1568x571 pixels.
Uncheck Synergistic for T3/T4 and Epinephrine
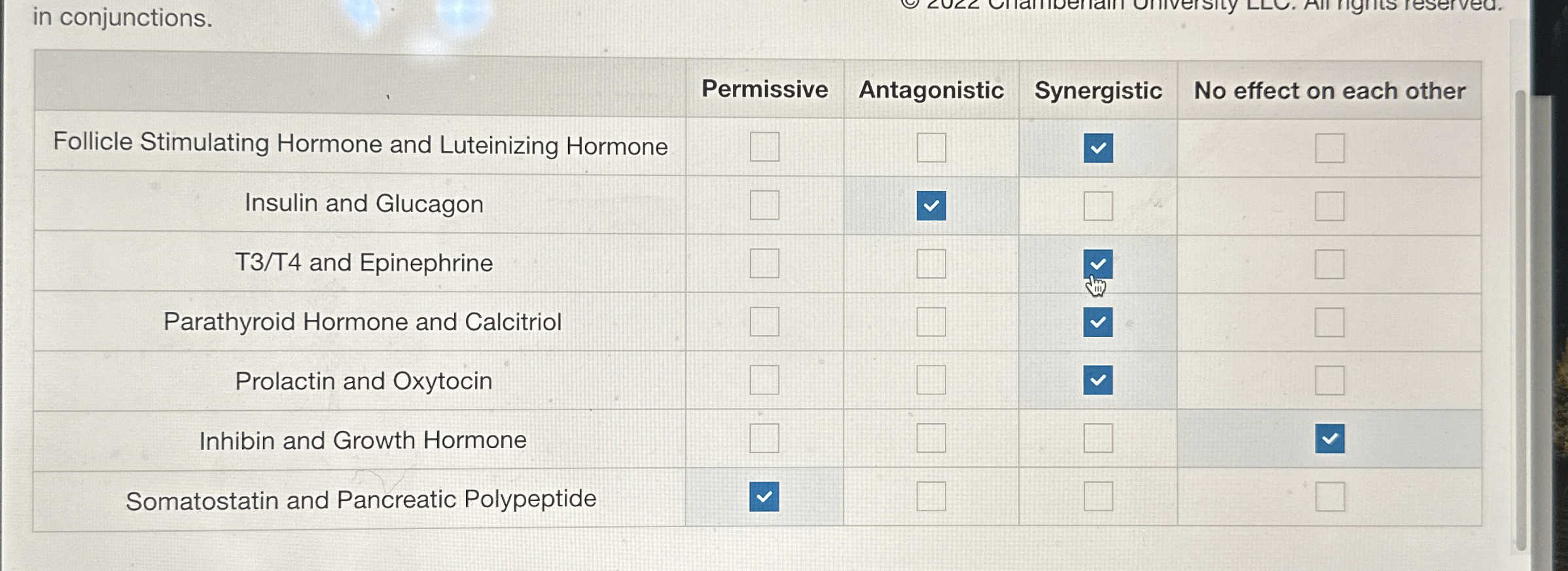[x=1098, y=264]
